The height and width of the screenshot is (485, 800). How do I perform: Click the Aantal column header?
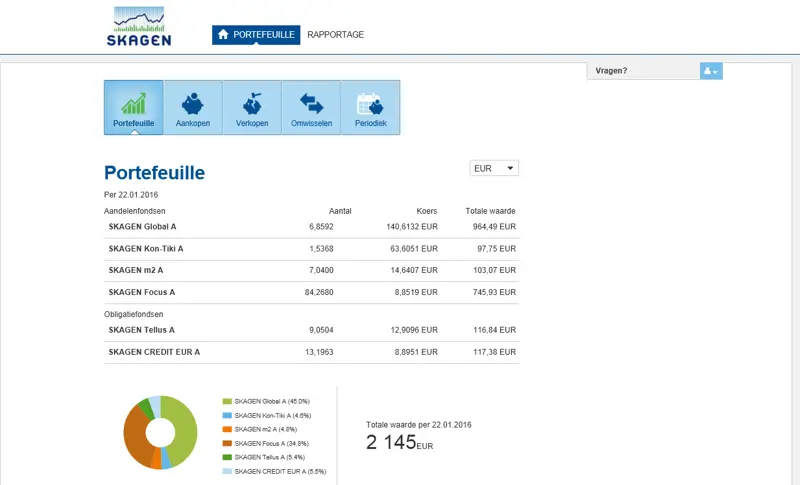[340, 211]
